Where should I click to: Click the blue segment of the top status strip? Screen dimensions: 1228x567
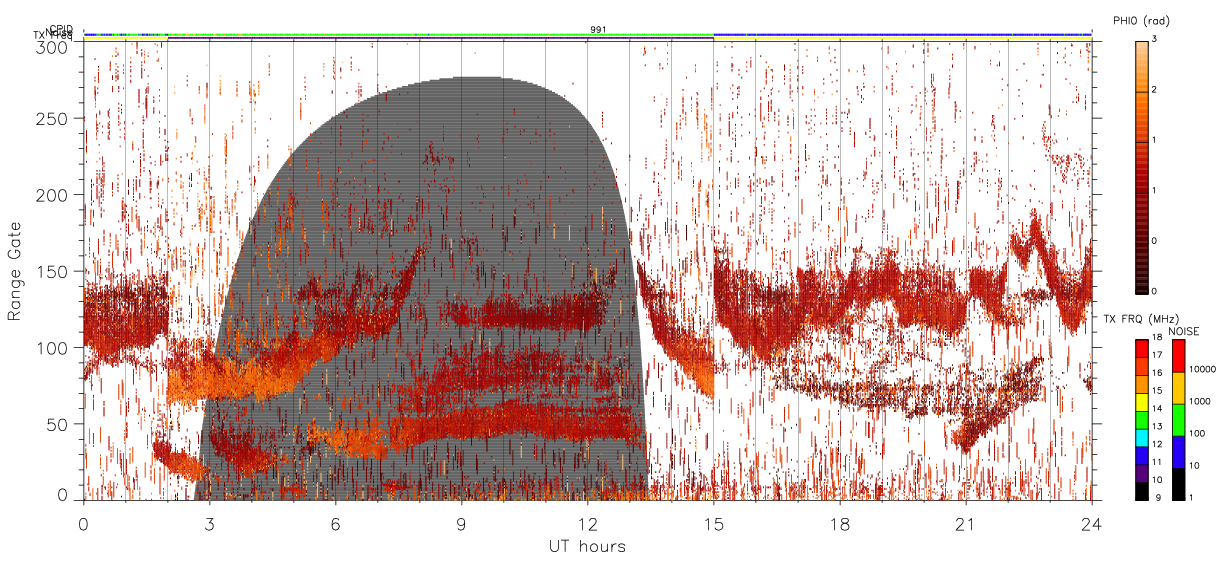click(902, 34)
